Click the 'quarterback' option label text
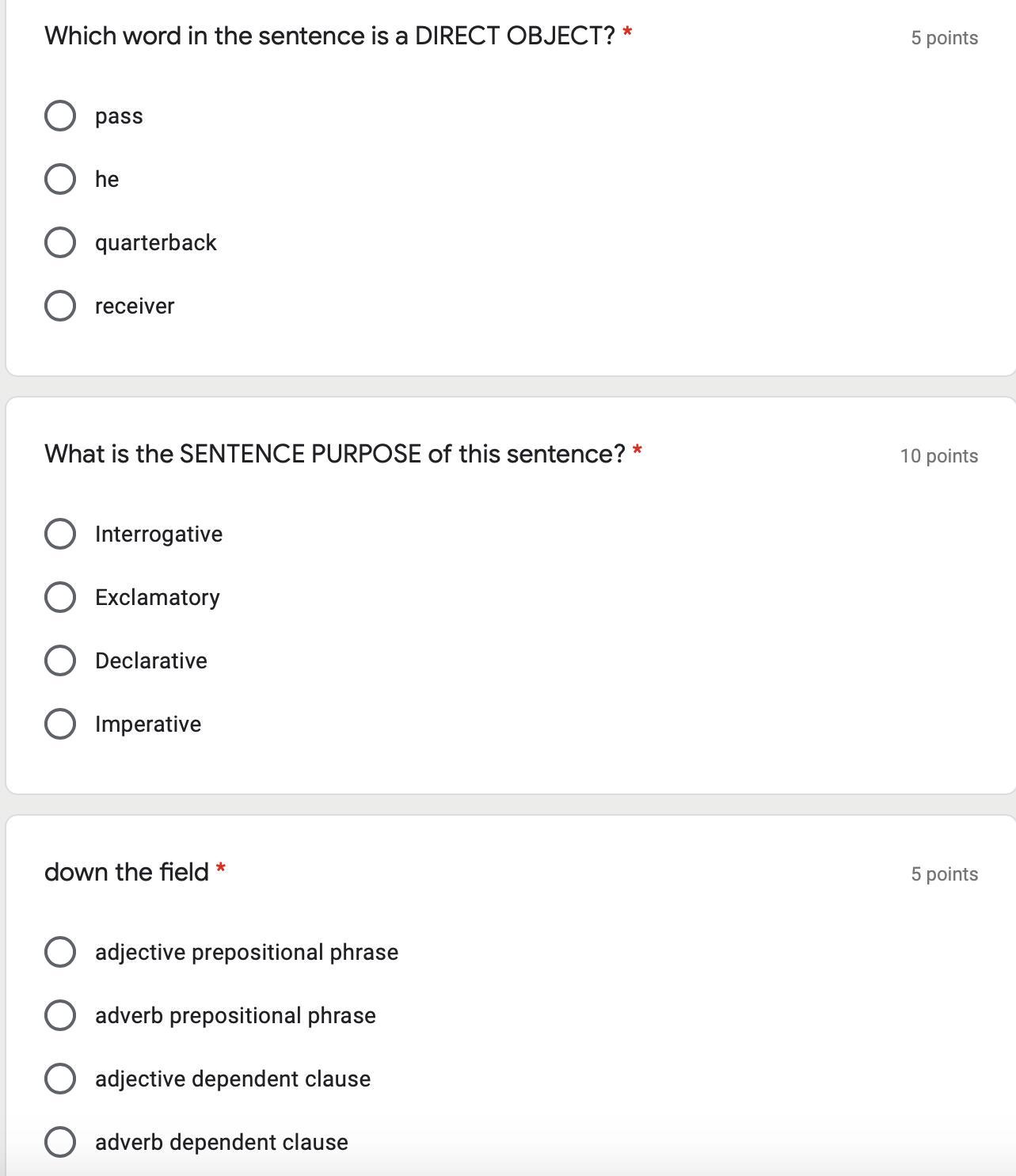Screen dimensions: 1016x1176 (155, 243)
